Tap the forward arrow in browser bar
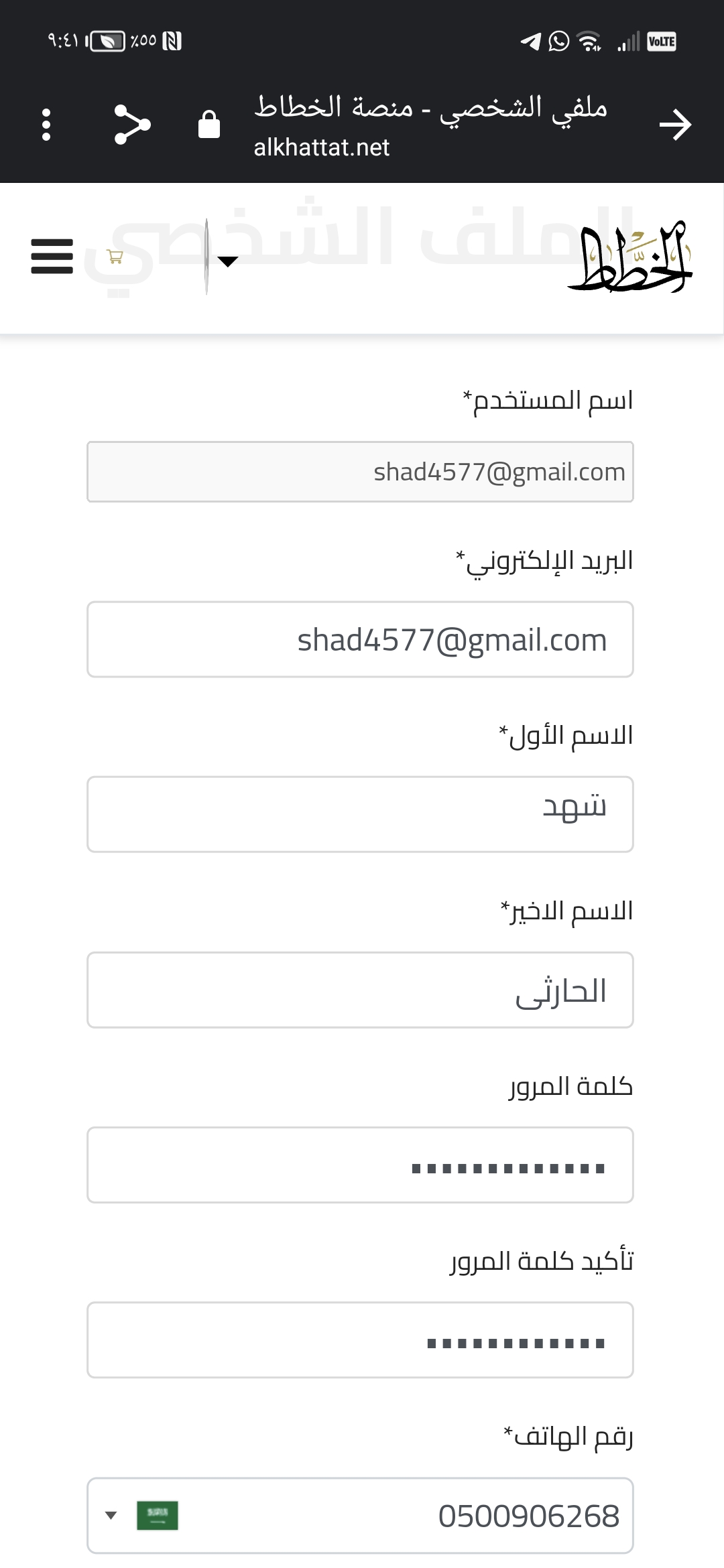Screen dimensions: 724x1568 (x=675, y=125)
